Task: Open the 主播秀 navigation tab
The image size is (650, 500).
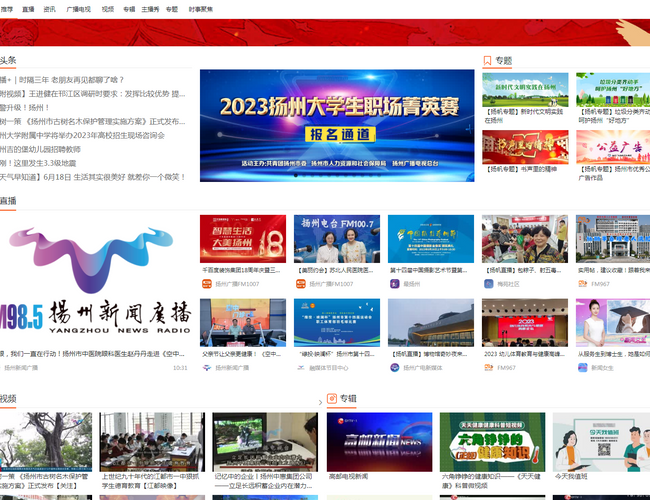Action: 150,8
